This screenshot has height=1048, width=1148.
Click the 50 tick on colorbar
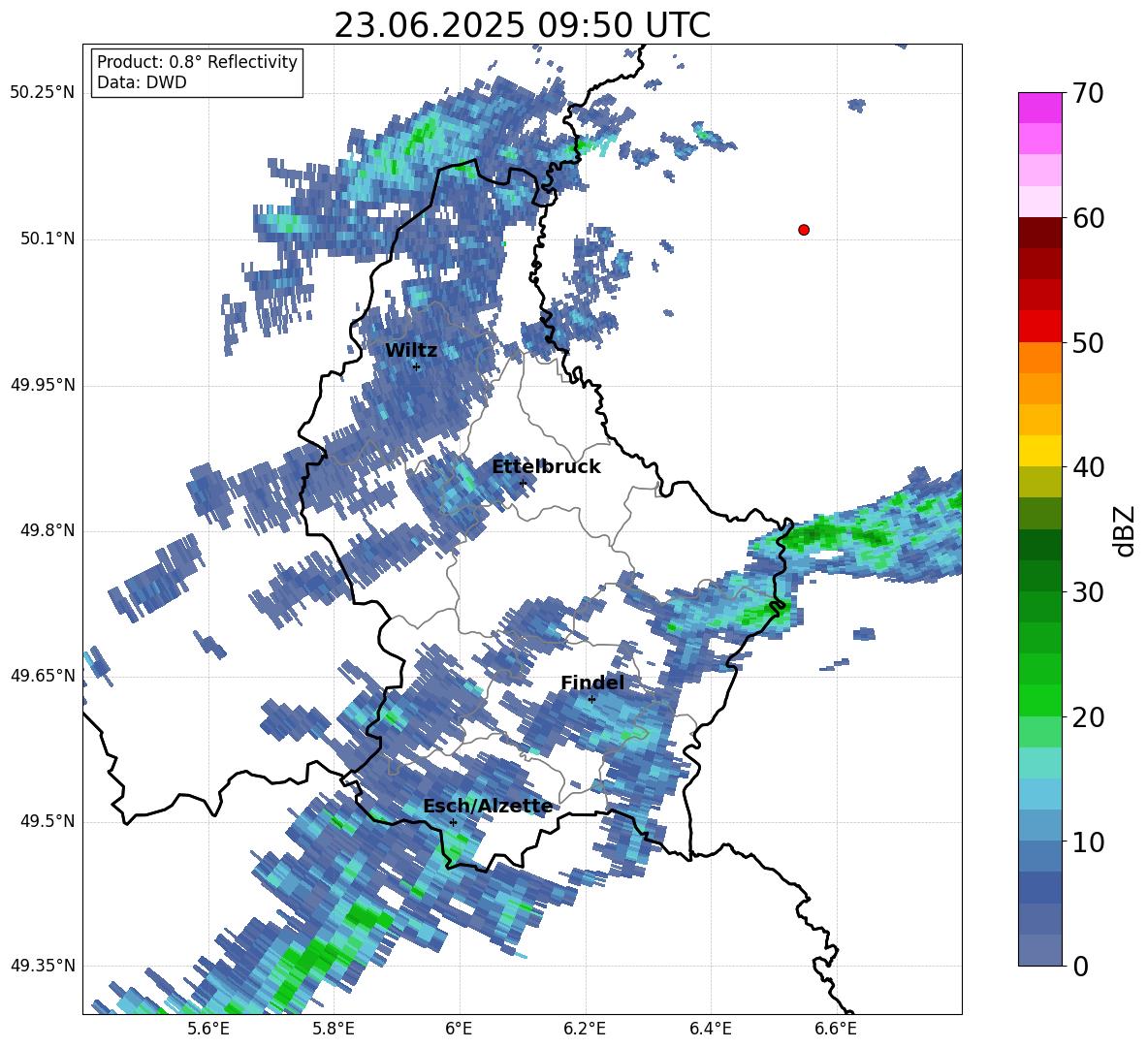click(1088, 343)
